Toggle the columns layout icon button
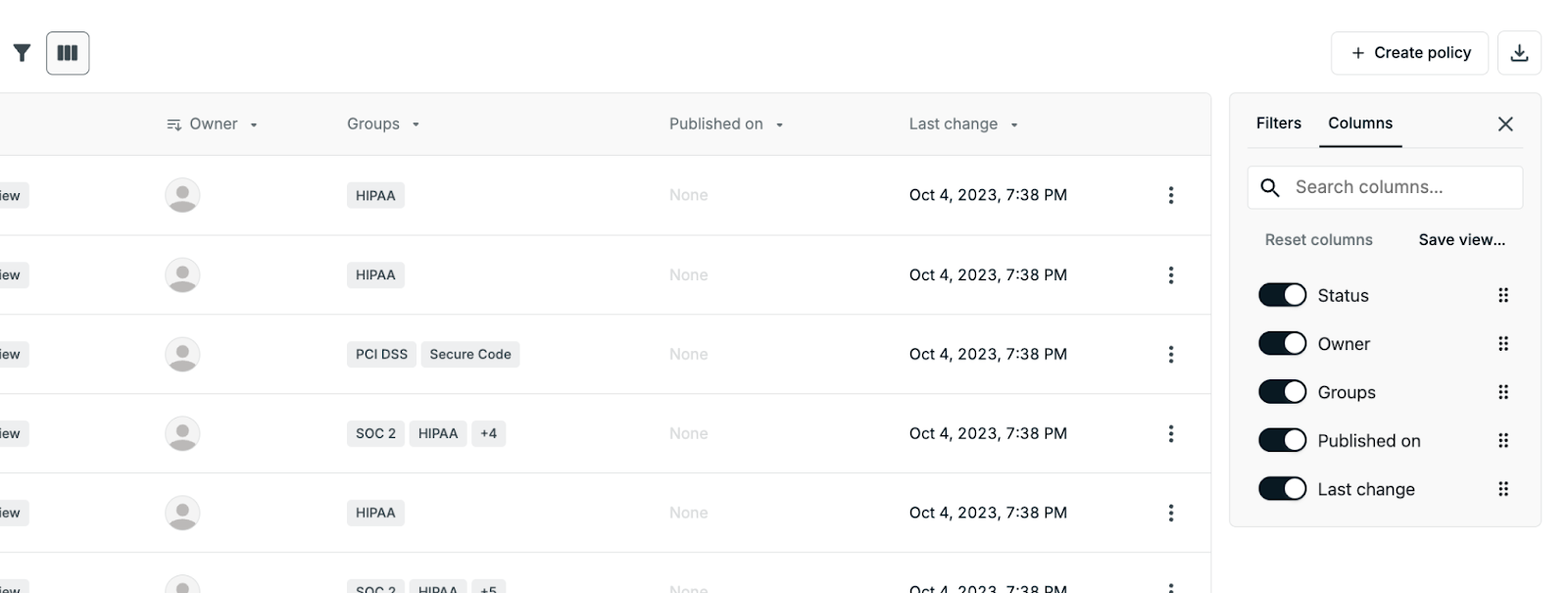The width and height of the screenshot is (1568, 593). (x=68, y=53)
